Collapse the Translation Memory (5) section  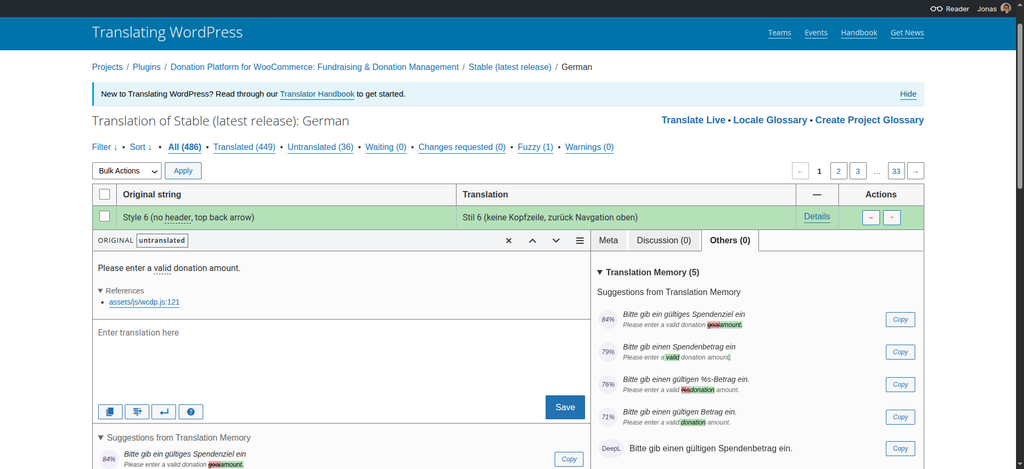tap(648, 272)
